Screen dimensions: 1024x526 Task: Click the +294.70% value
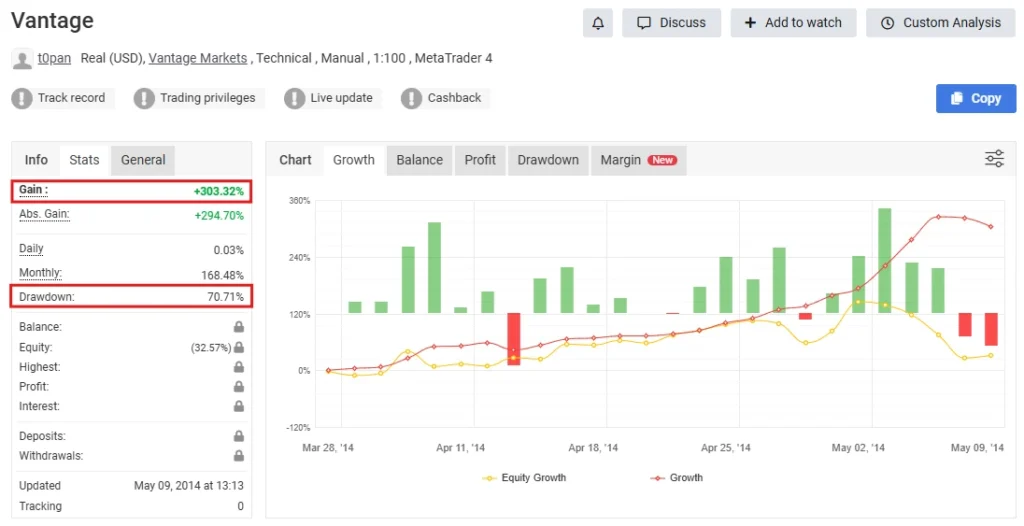[x=219, y=216]
